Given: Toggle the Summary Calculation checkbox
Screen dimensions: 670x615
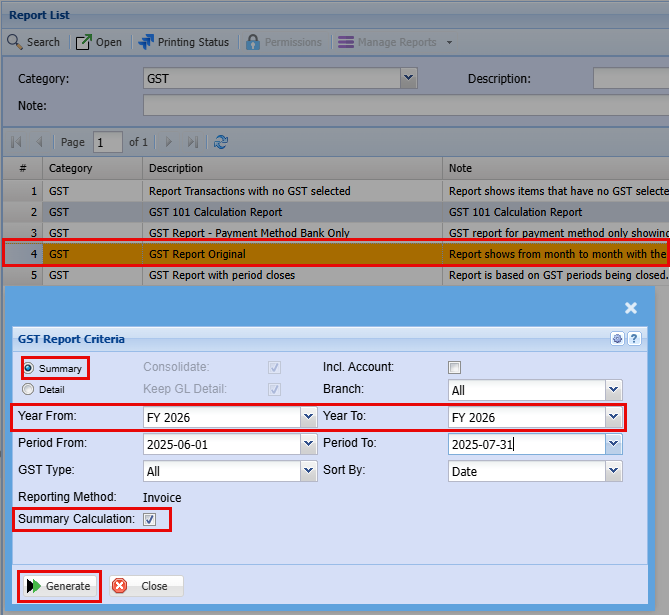Looking at the screenshot, I should click(150, 519).
